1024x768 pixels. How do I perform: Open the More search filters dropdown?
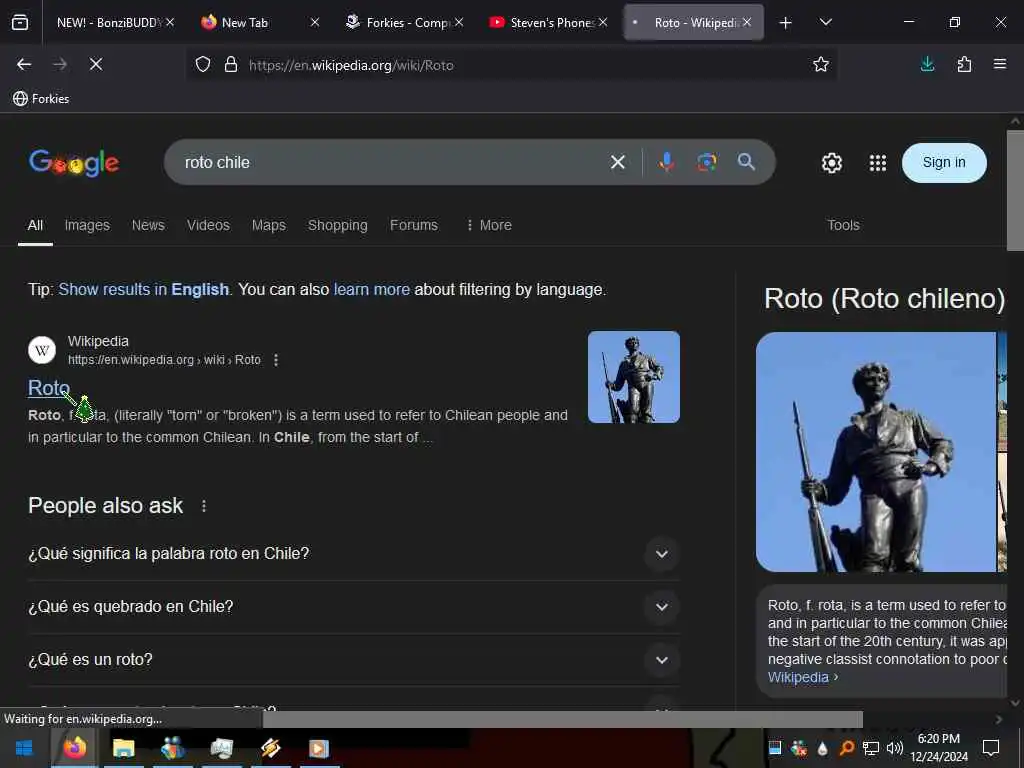pyautogui.click(x=488, y=225)
